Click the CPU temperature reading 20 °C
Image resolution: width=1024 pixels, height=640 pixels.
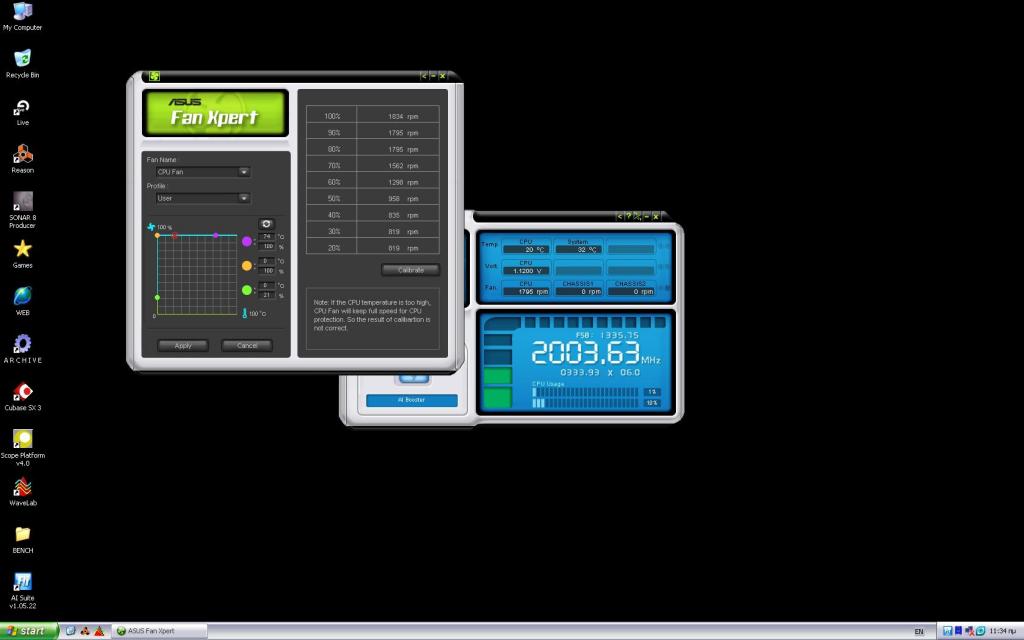click(526, 249)
